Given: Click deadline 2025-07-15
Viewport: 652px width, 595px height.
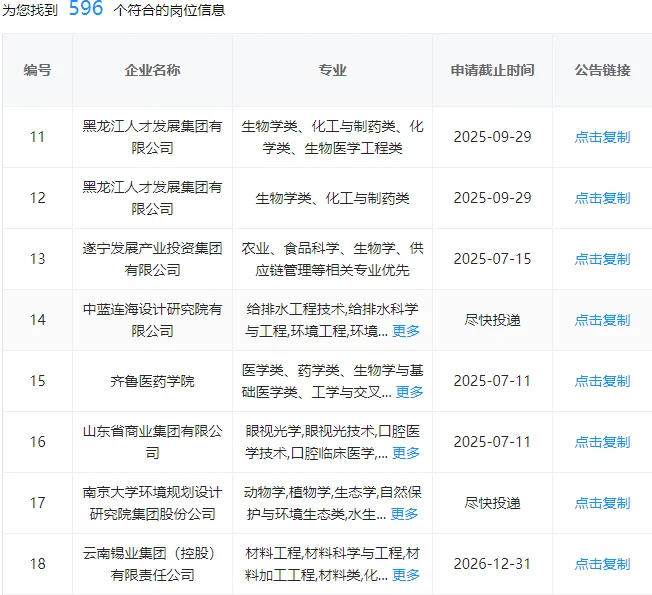Looking at the screenshot, I should (x=492, y=259).
